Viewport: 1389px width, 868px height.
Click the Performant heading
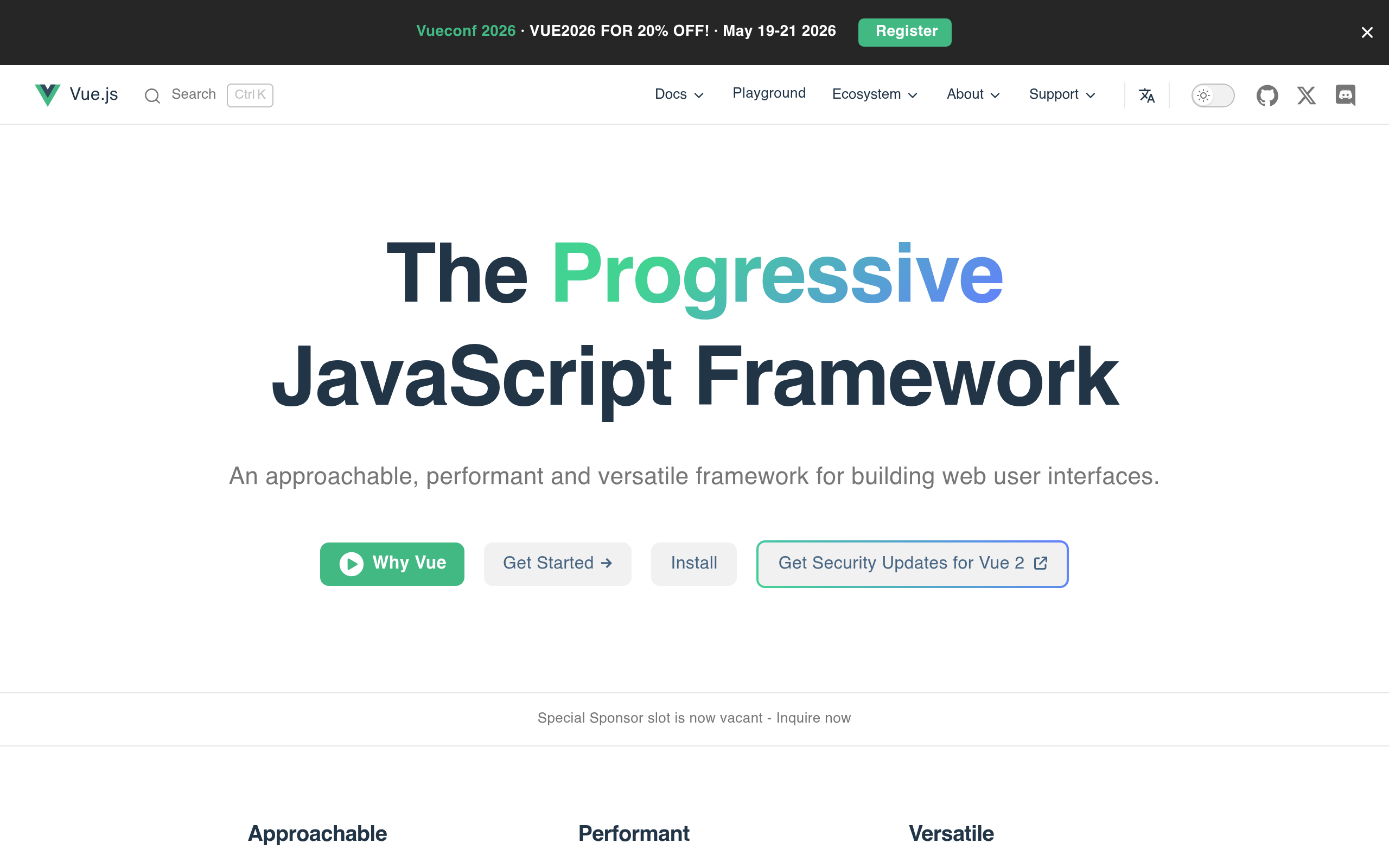pos(634,834)
